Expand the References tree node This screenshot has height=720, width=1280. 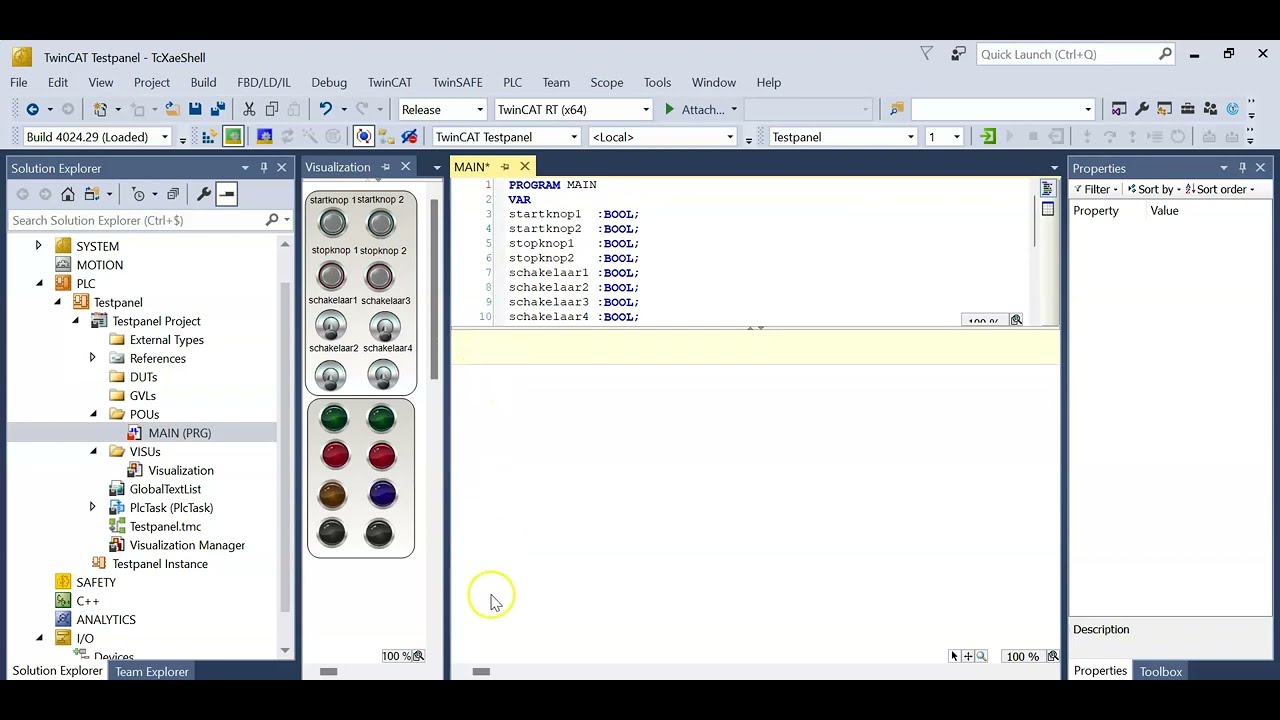(93, 358)
